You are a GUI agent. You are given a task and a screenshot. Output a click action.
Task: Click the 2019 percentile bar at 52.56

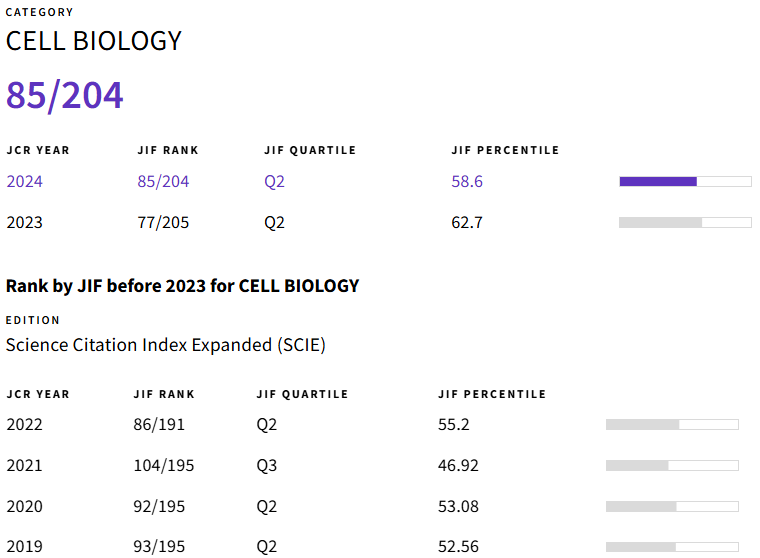(x=672, y=546)
